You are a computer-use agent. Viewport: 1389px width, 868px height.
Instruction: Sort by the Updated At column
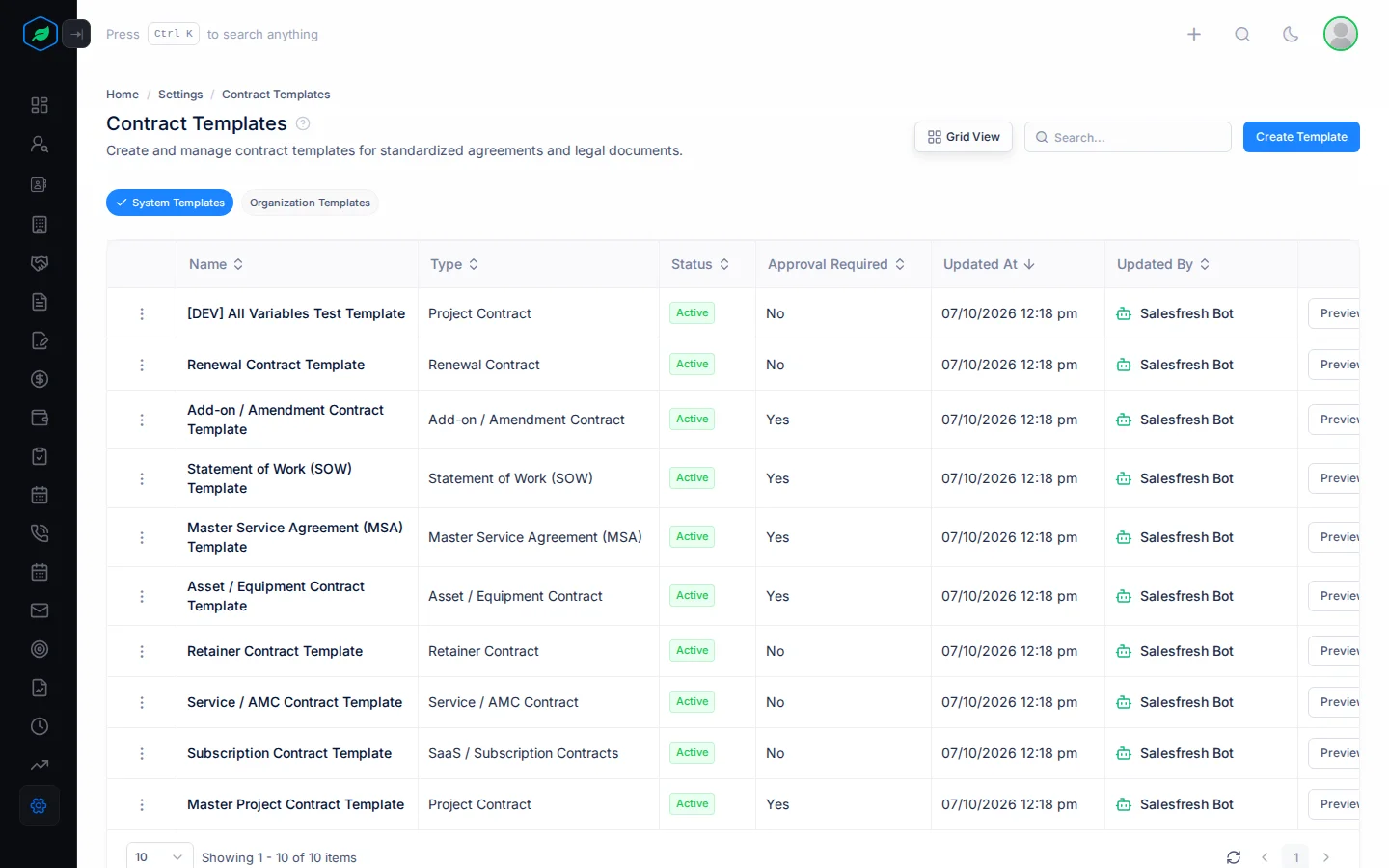coord(989,264)
